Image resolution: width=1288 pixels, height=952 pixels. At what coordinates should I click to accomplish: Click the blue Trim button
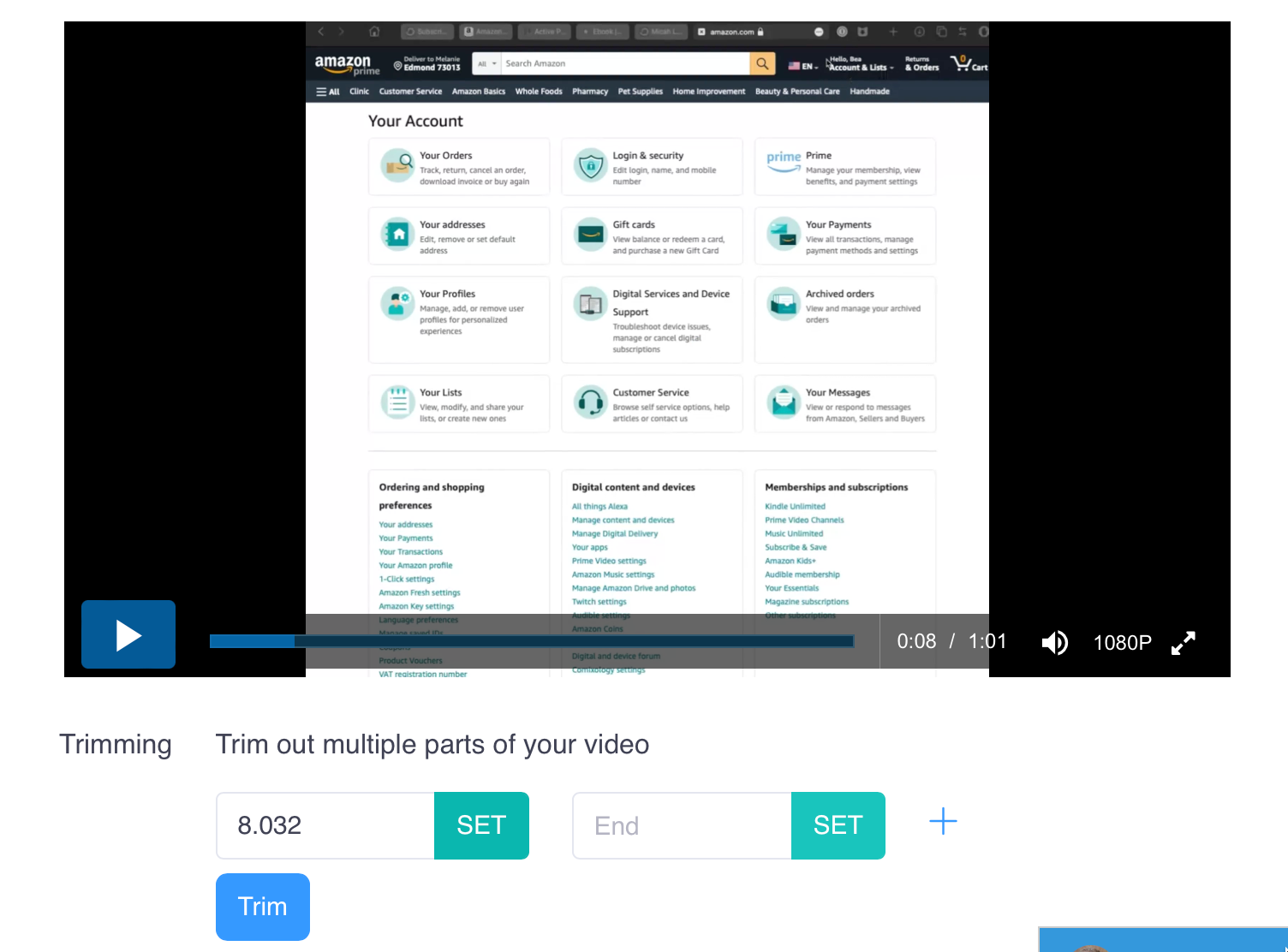263,907
